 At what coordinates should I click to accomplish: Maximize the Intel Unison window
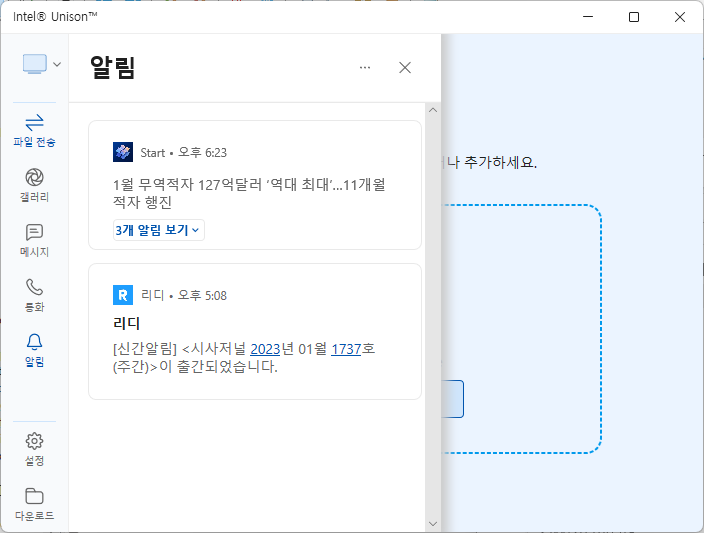point(633,17)
